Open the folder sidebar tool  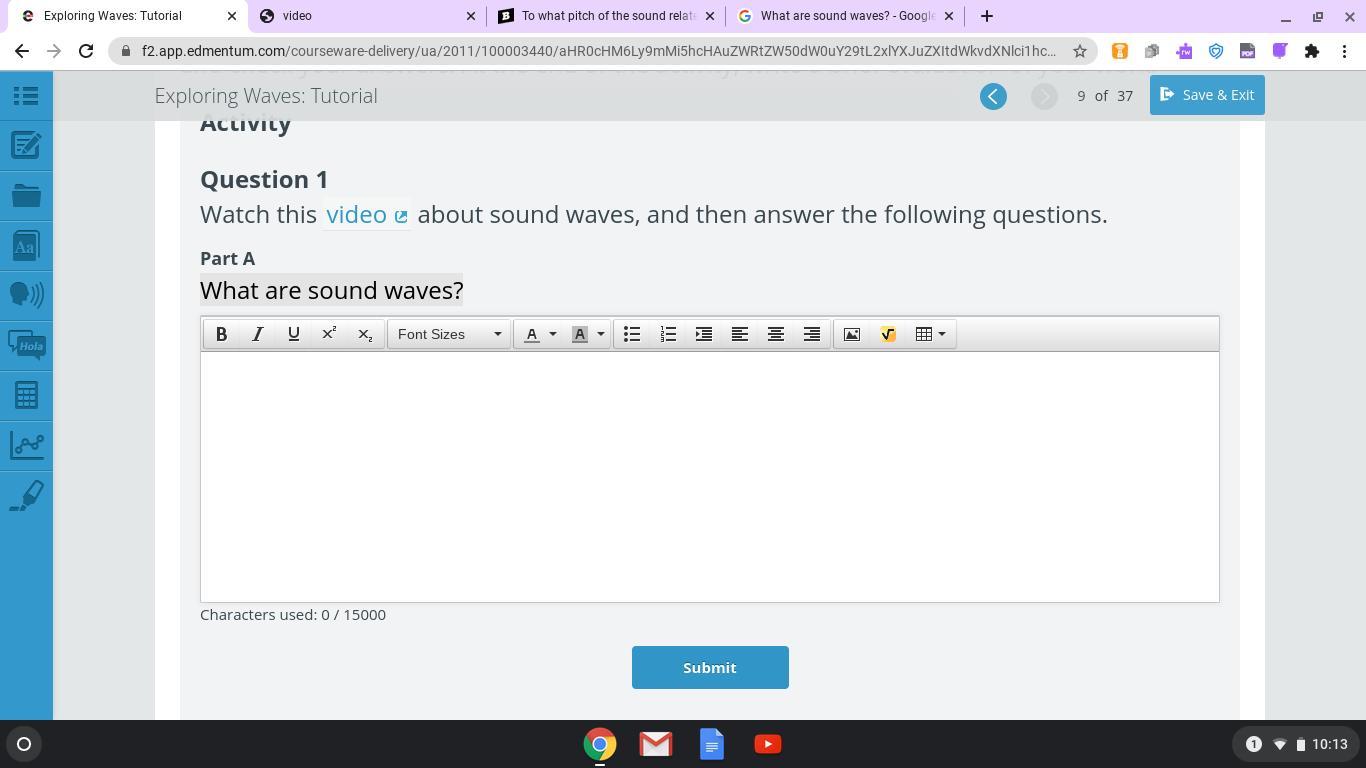point(26,196)
